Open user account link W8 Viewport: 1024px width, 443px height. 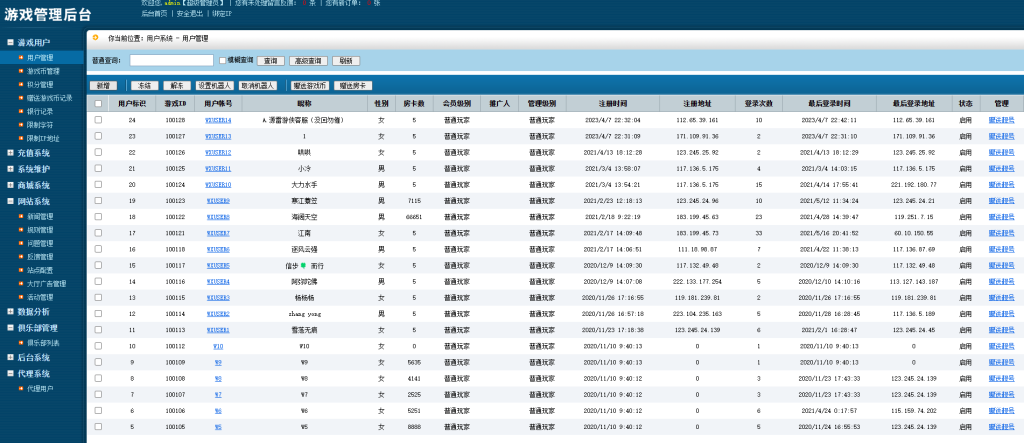218,378
